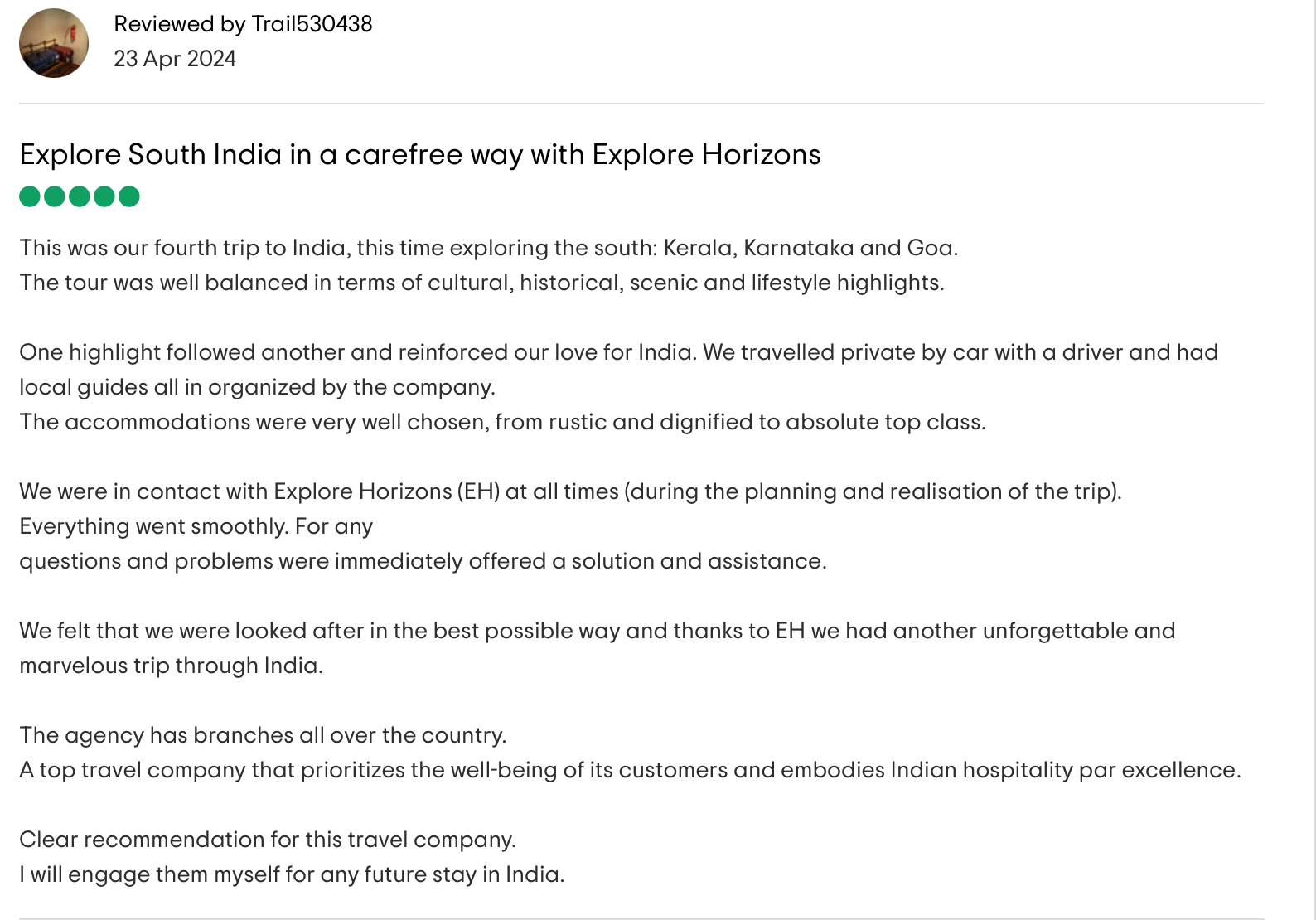Click the second green rating bubble

55,196
